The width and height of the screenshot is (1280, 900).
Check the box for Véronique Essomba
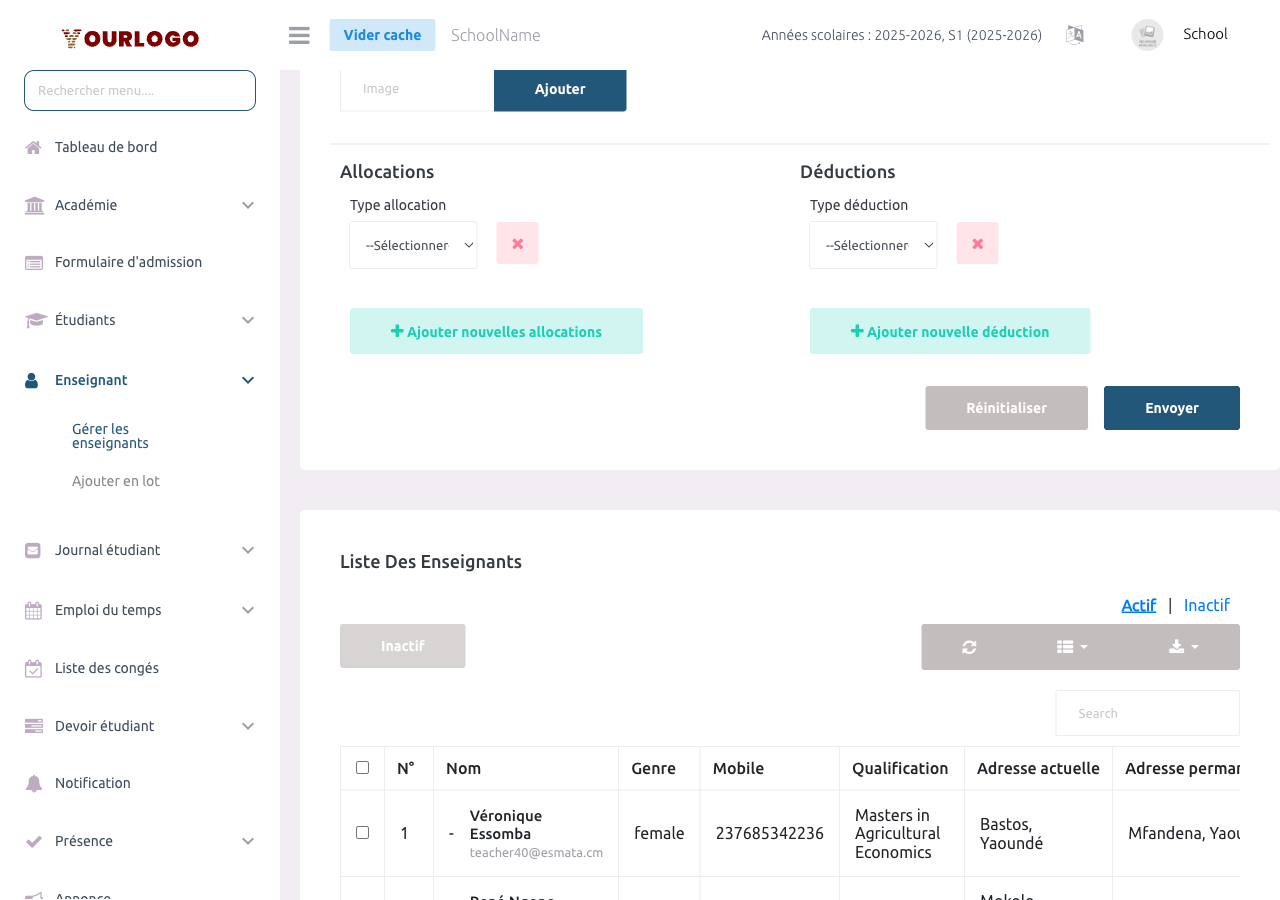point(362,833)
